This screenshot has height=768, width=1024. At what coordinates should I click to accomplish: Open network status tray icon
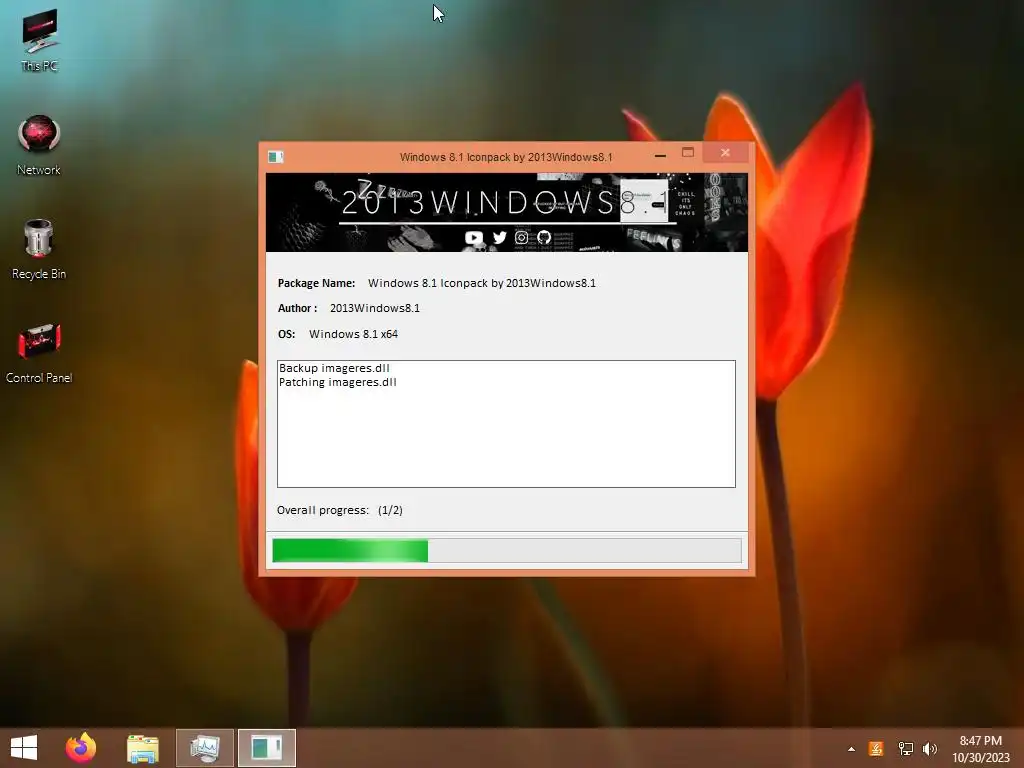905,749
